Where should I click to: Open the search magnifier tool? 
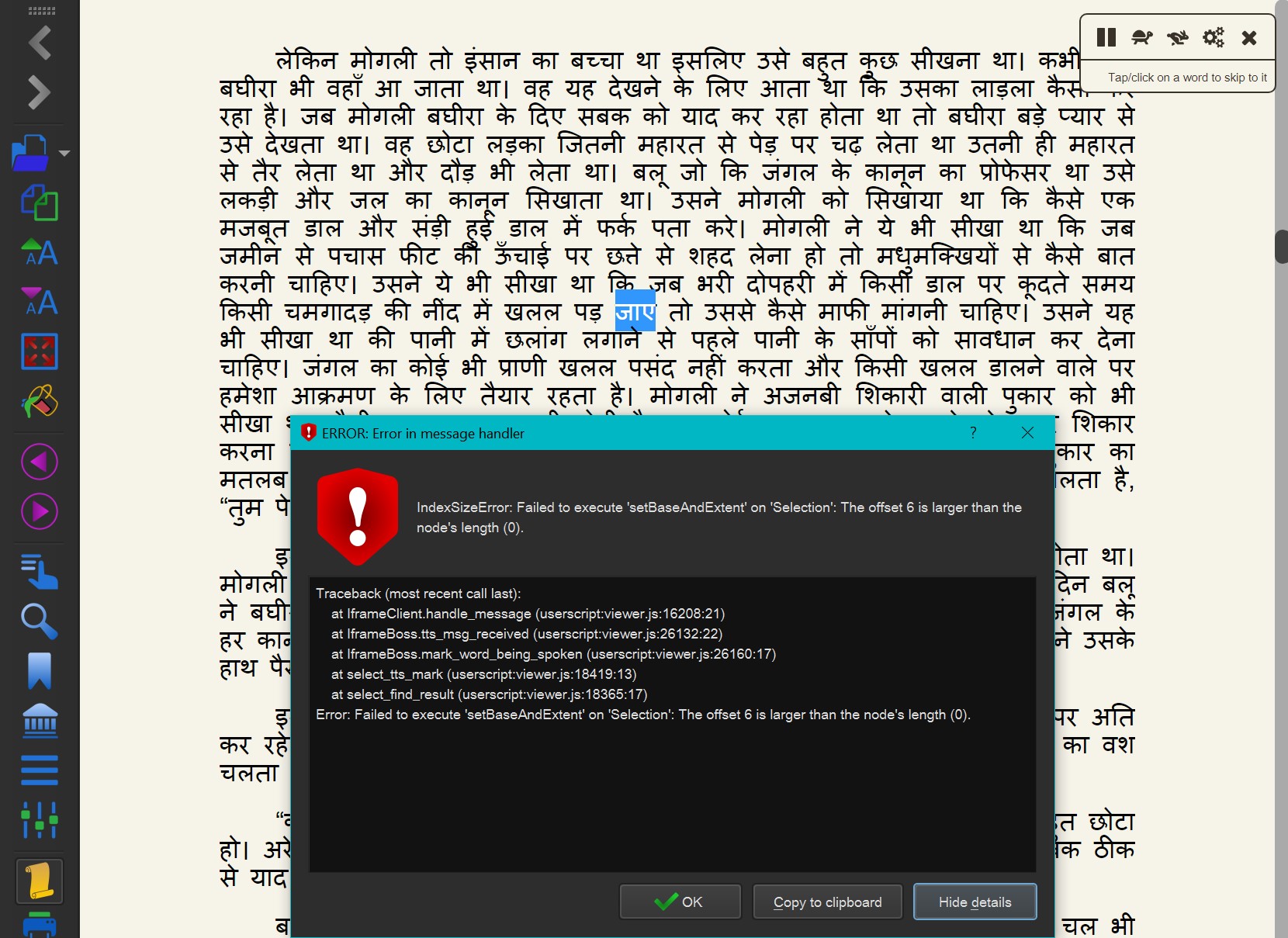tap(40, 621)
